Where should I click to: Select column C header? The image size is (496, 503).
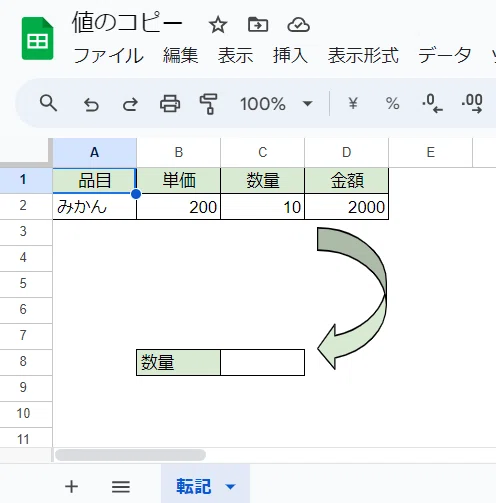coord(263,153)
